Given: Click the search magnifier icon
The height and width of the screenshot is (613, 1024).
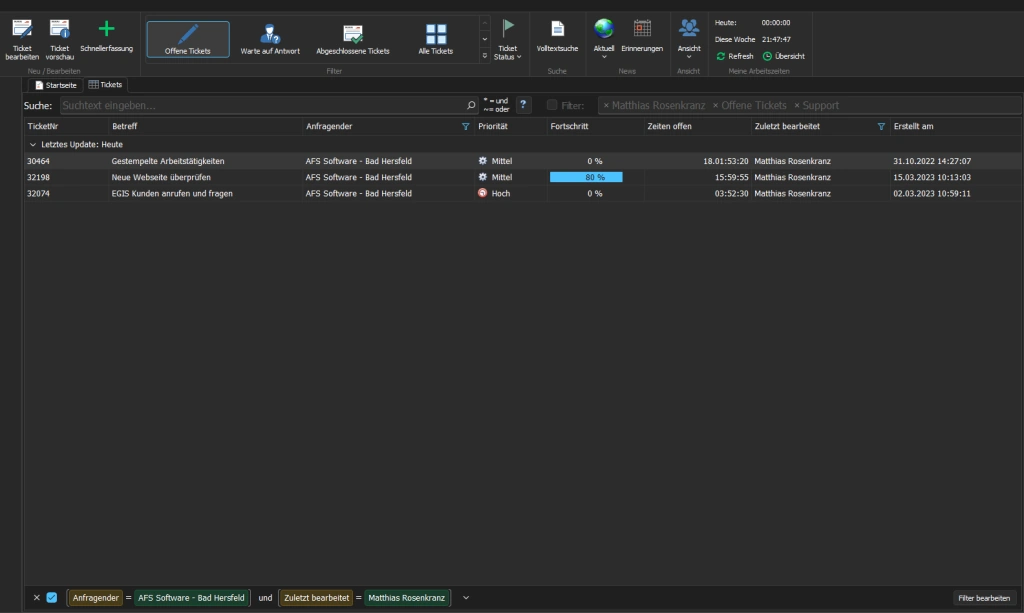Looking at the screenshot, I should (471, 105).
